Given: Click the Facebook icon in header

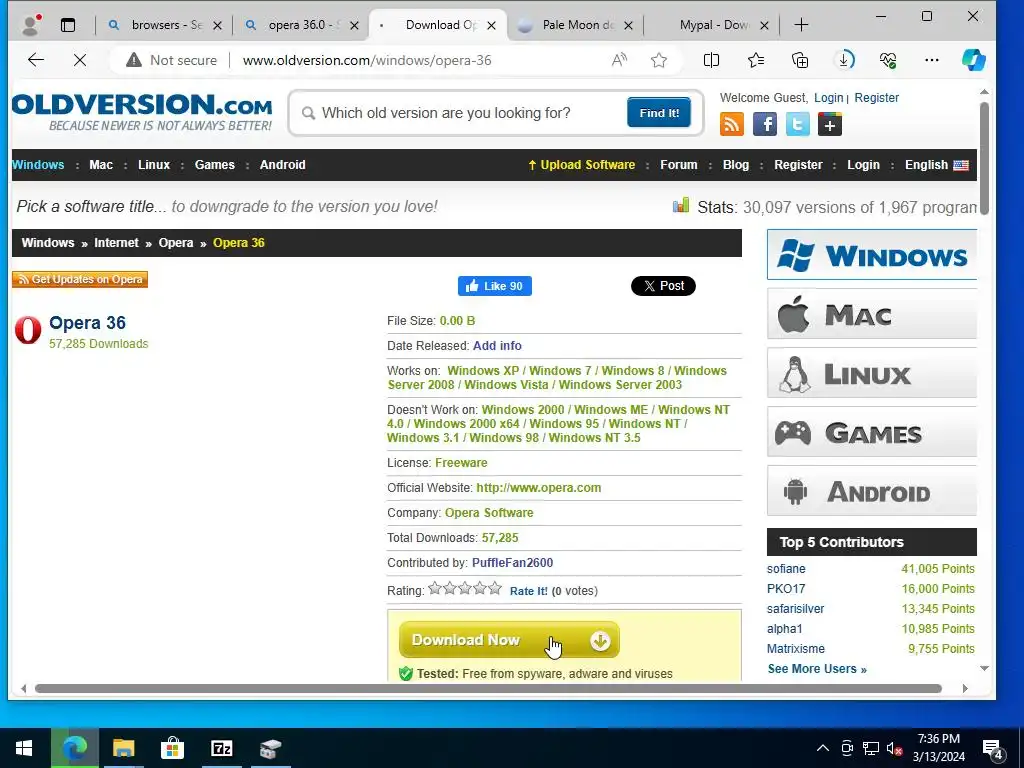Looking at the screenshot, I should 764,124.
